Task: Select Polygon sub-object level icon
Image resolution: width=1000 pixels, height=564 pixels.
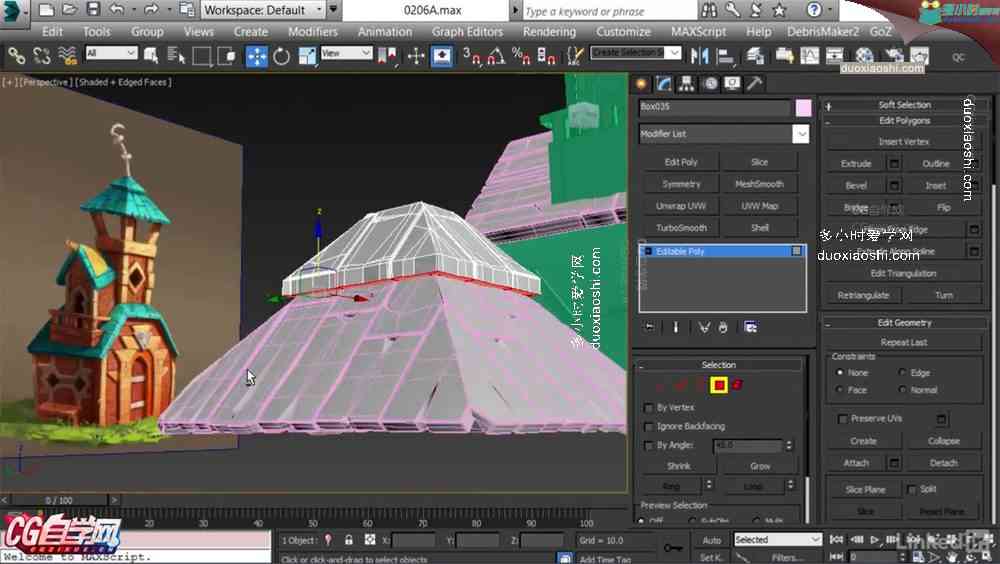Action: (719, 385)
